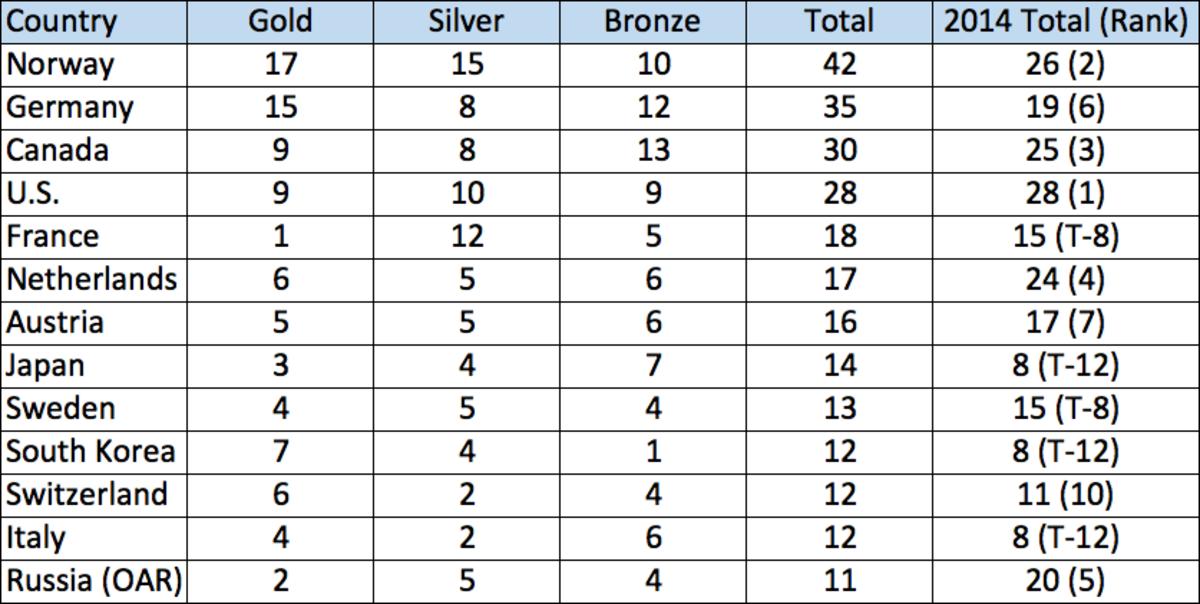
Task: Click the Switzerland row label
Action: 88,494
